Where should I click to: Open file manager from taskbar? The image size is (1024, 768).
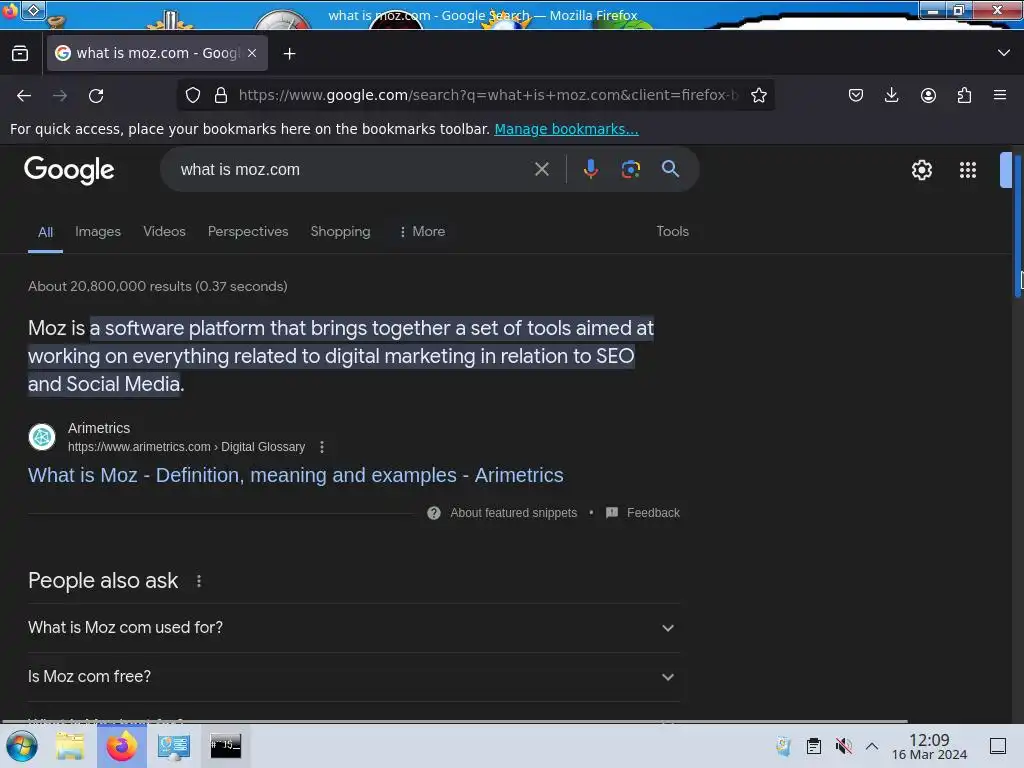pos(70,746)
